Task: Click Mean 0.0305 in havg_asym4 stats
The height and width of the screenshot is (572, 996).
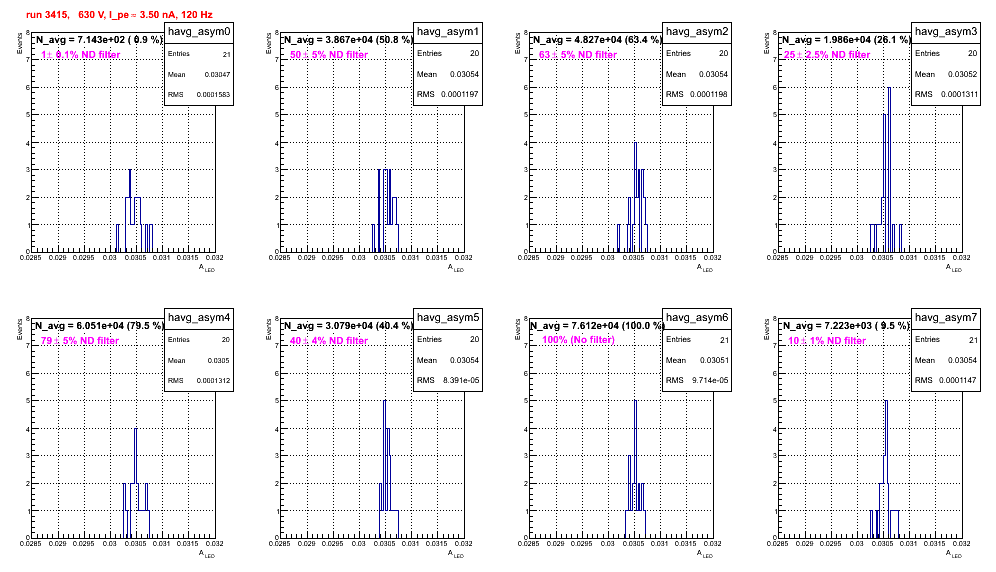Action: point(199,360)
